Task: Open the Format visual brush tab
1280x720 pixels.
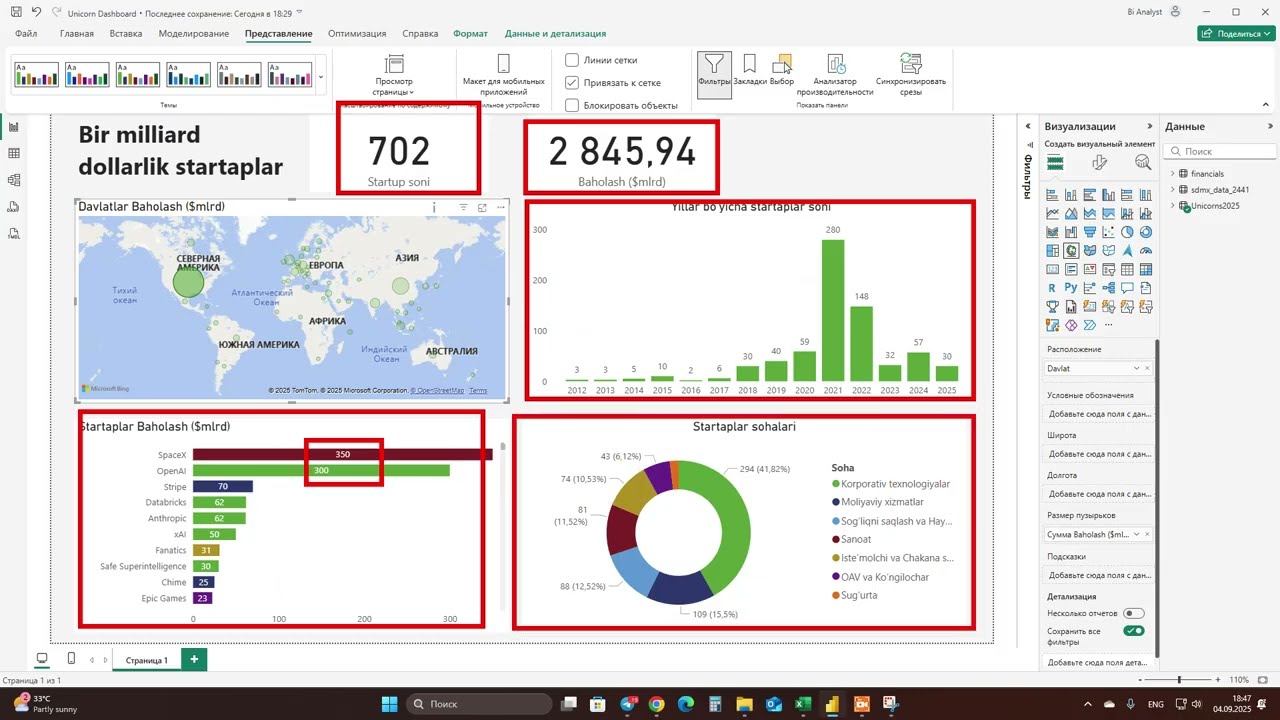Action: (x=1099, y=163)
